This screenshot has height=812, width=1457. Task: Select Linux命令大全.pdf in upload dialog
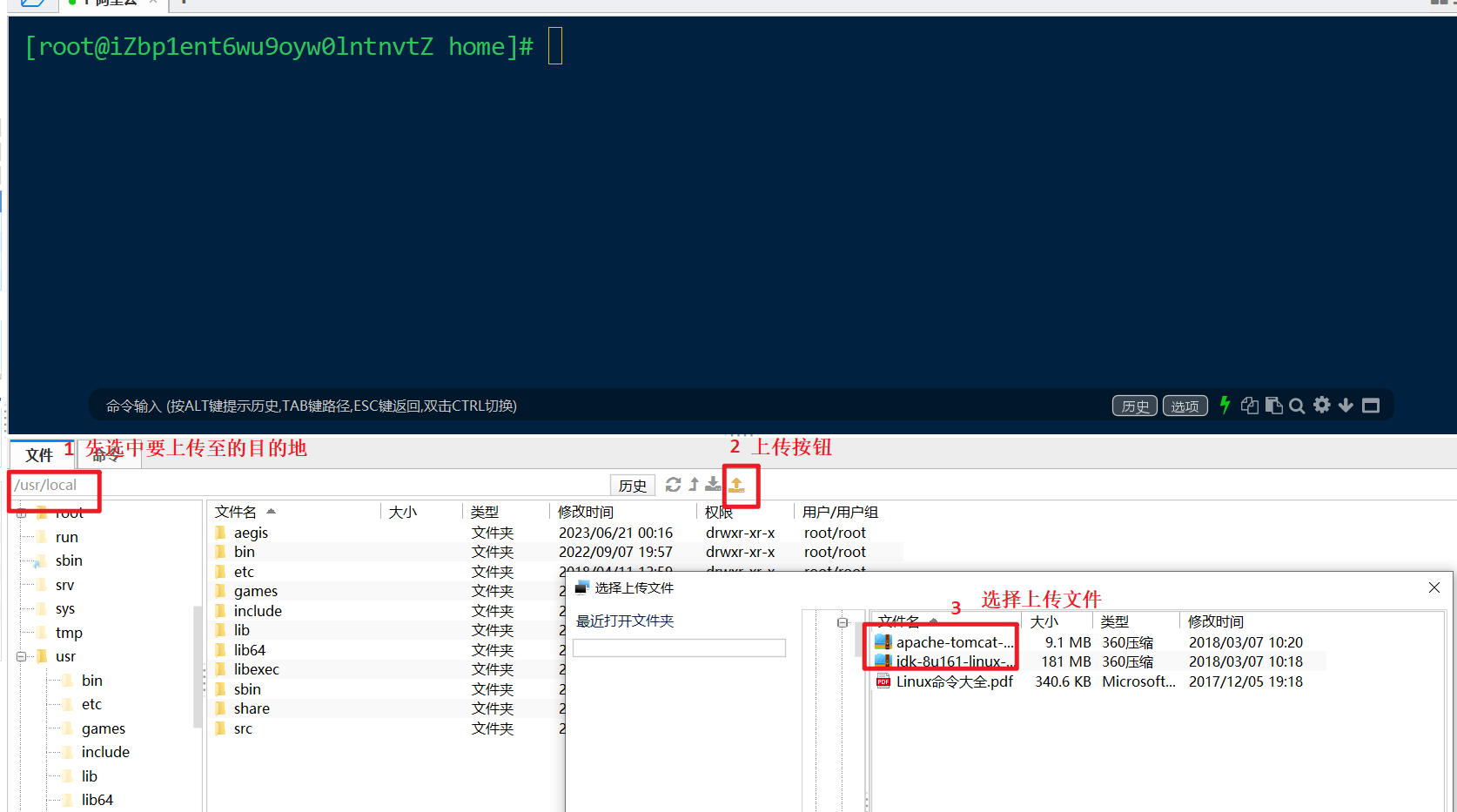tap(954, 681)
